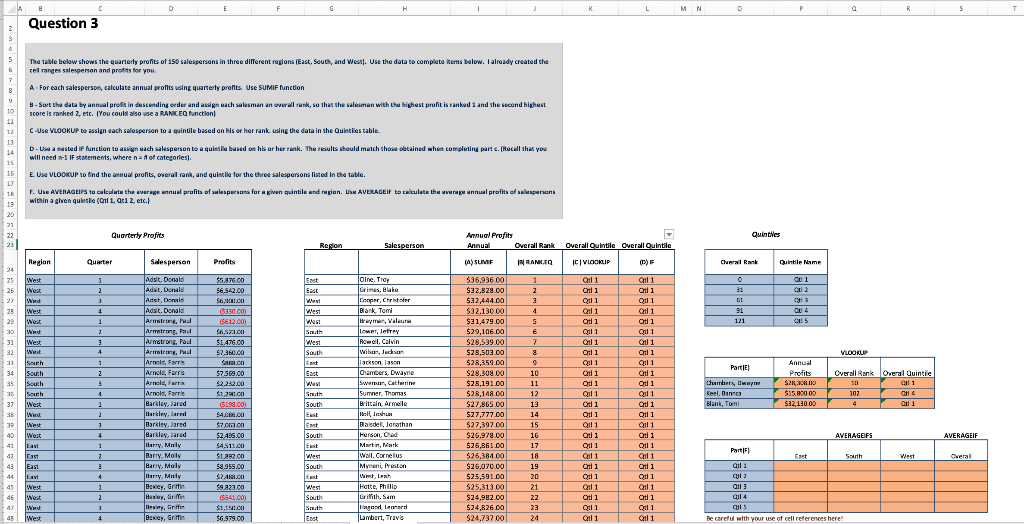This screenshot has width=1024, height=524.
Task: Select annual profit cell $26,070.00
Action: click(479, 467)
